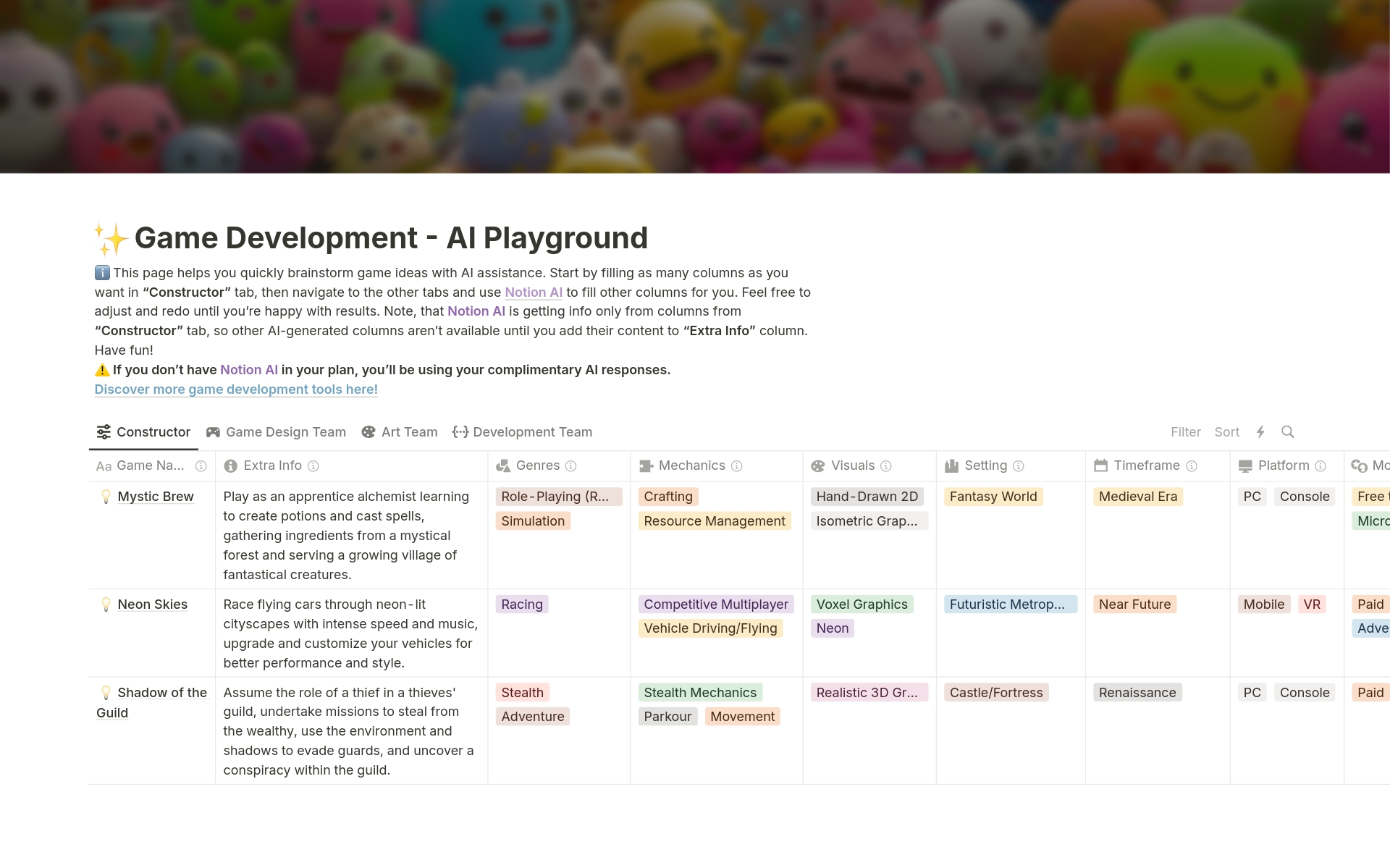Open search within the database
Viewport: 1390px width, 868px height.
(x=1288, y=431)
